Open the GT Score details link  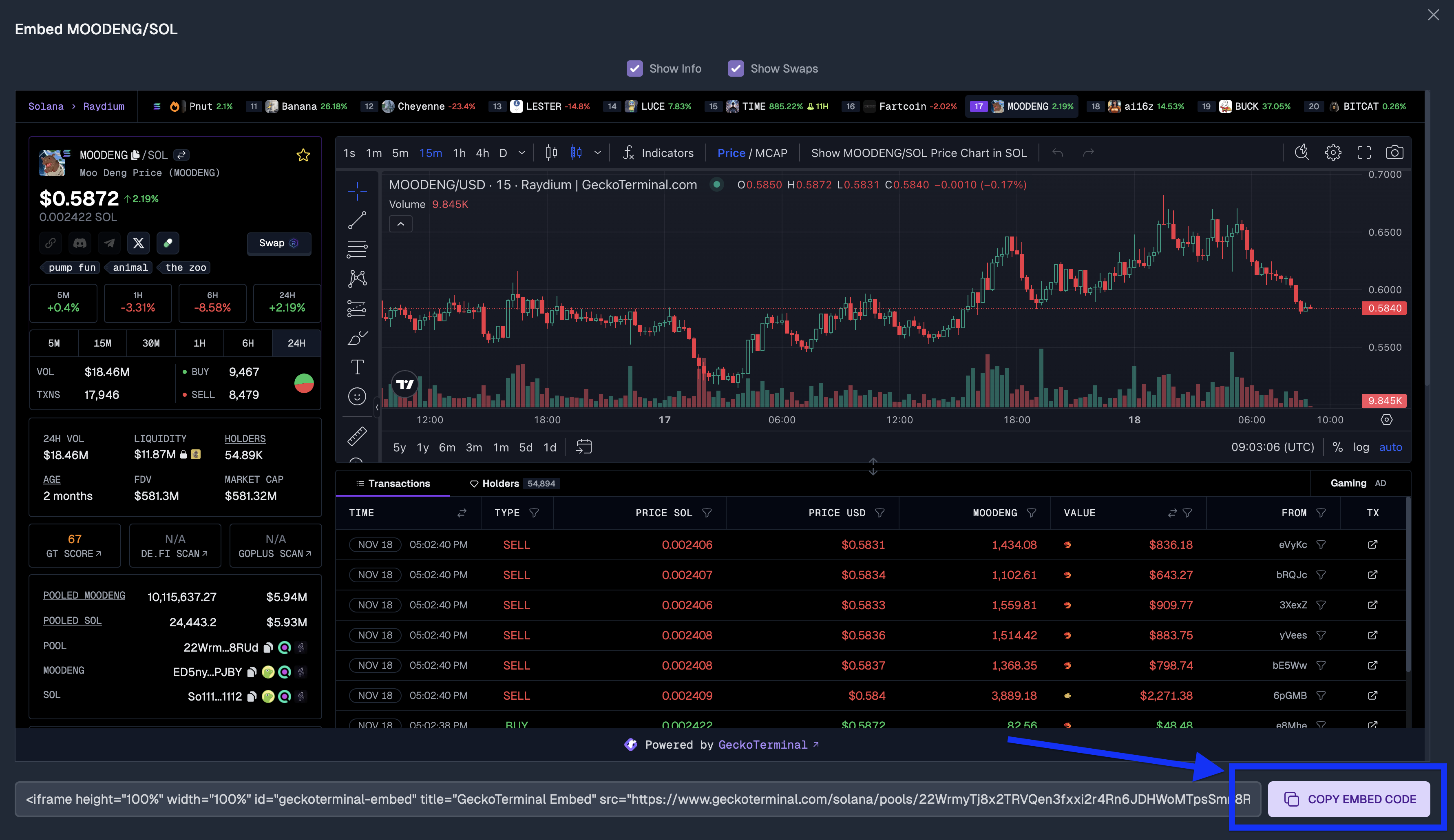tap(74, 546)
